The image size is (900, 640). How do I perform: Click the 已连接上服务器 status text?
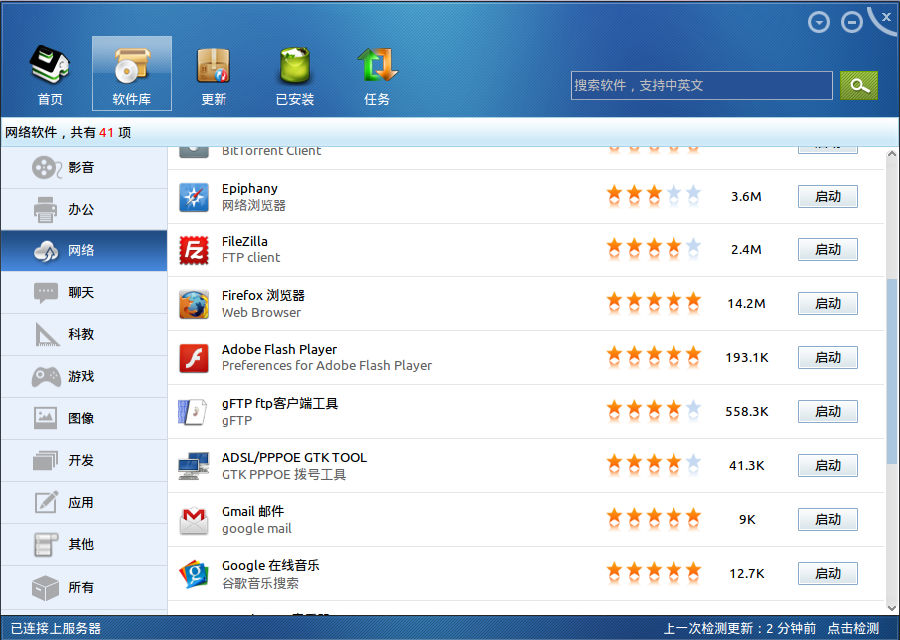click(56, 629)
